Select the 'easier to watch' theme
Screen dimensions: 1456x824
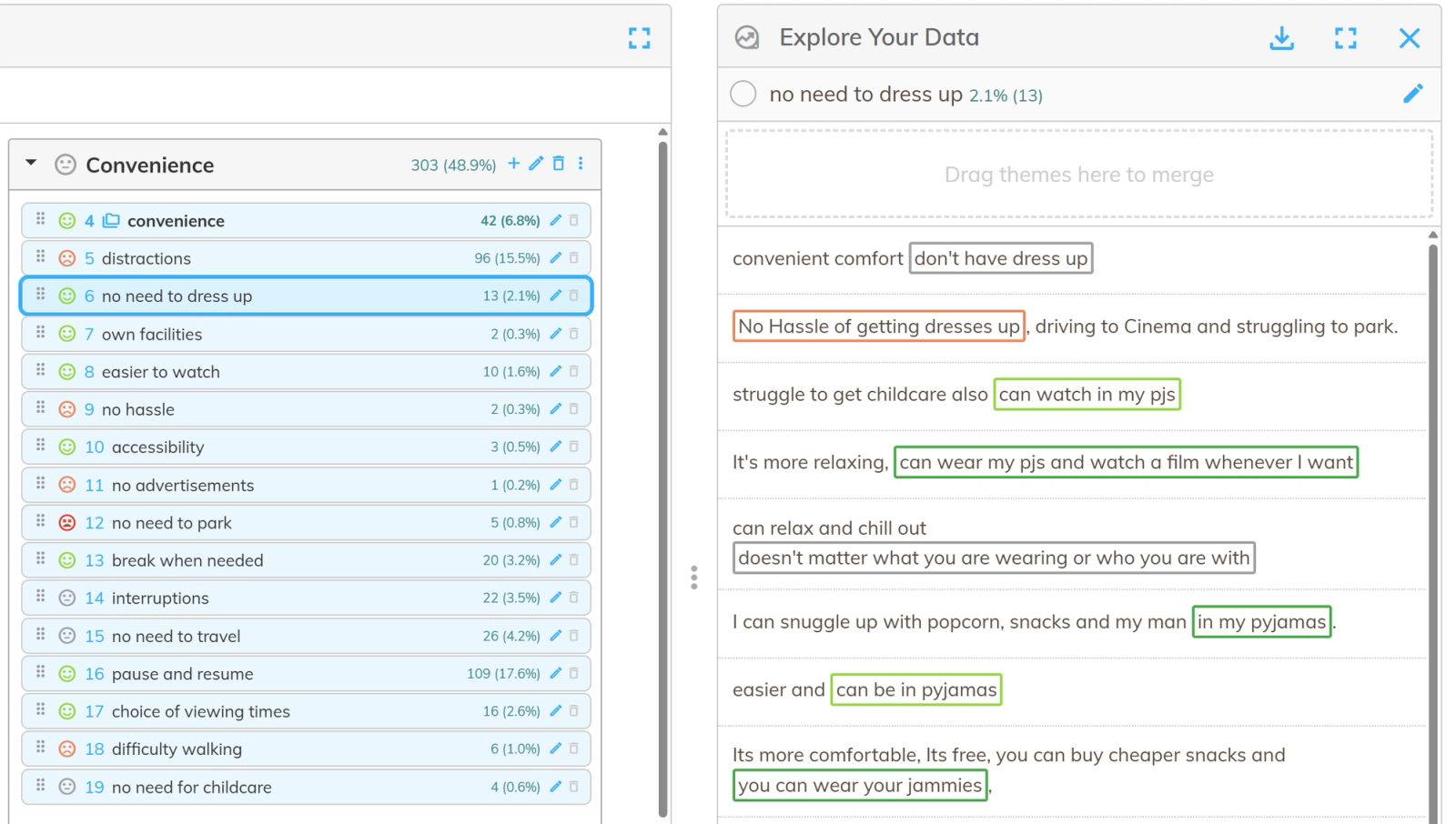coord(306,371)
